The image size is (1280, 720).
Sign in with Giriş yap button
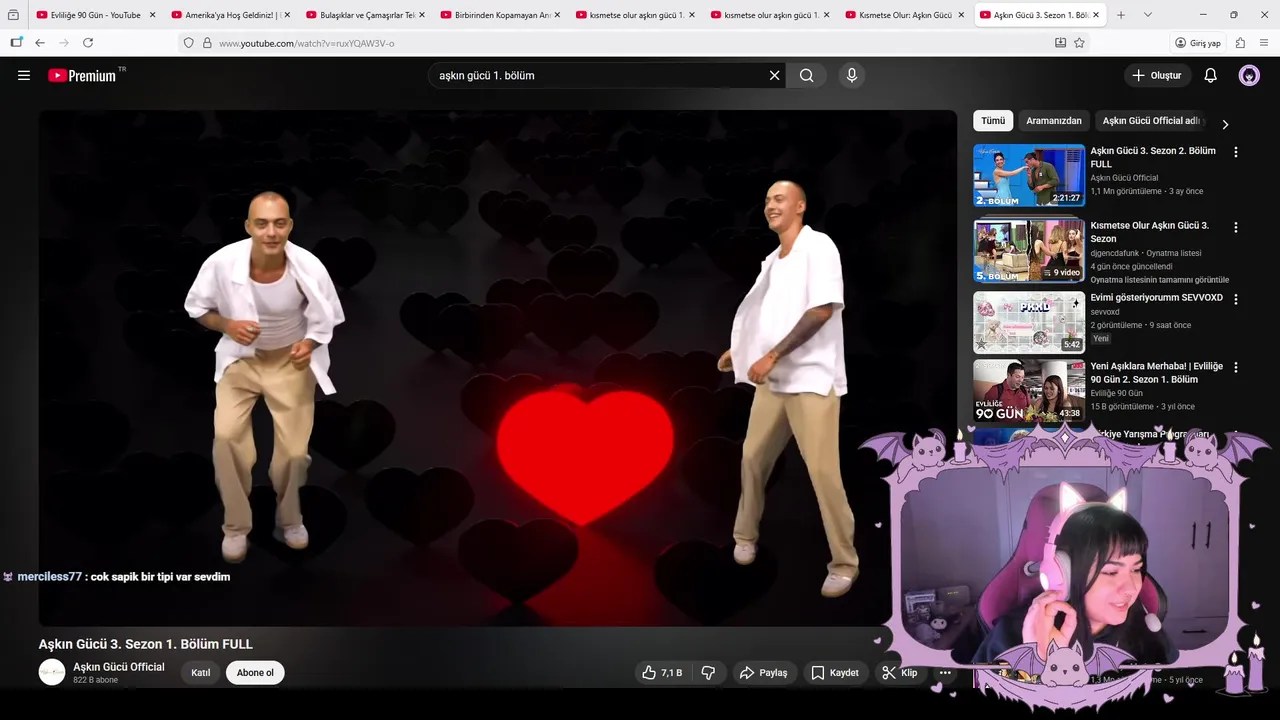1199,43
